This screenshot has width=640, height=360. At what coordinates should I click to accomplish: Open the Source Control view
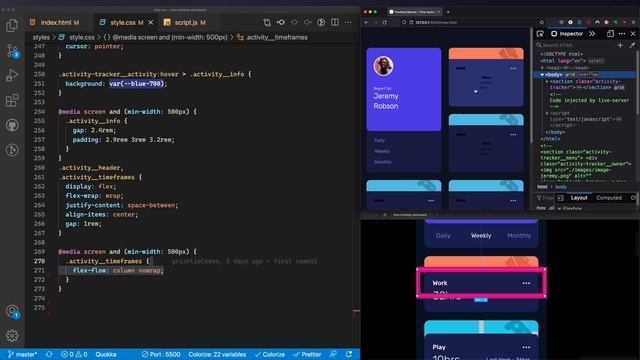[x=12, y=51]
